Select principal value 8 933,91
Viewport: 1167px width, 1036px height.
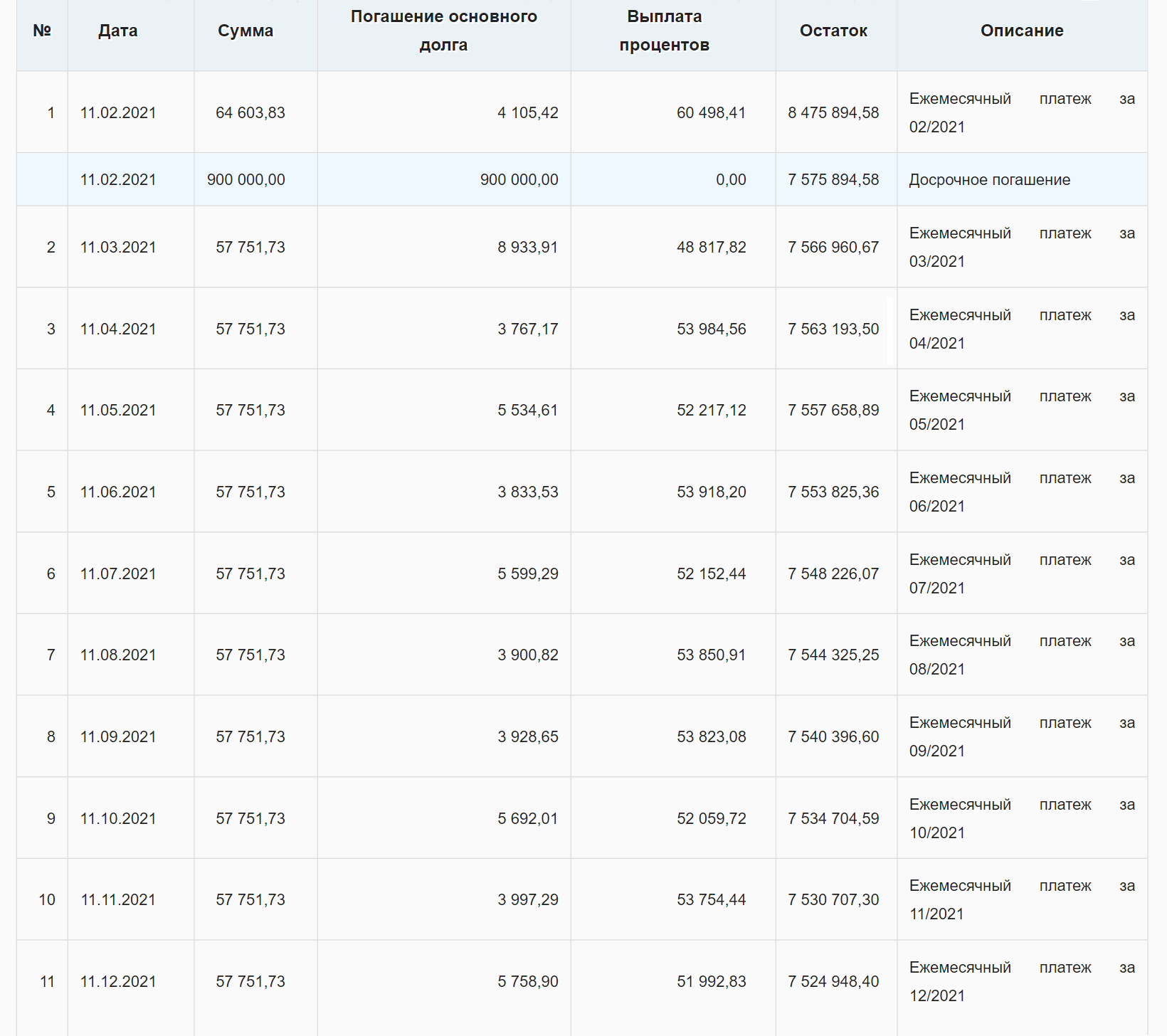(x=528, y=247)
